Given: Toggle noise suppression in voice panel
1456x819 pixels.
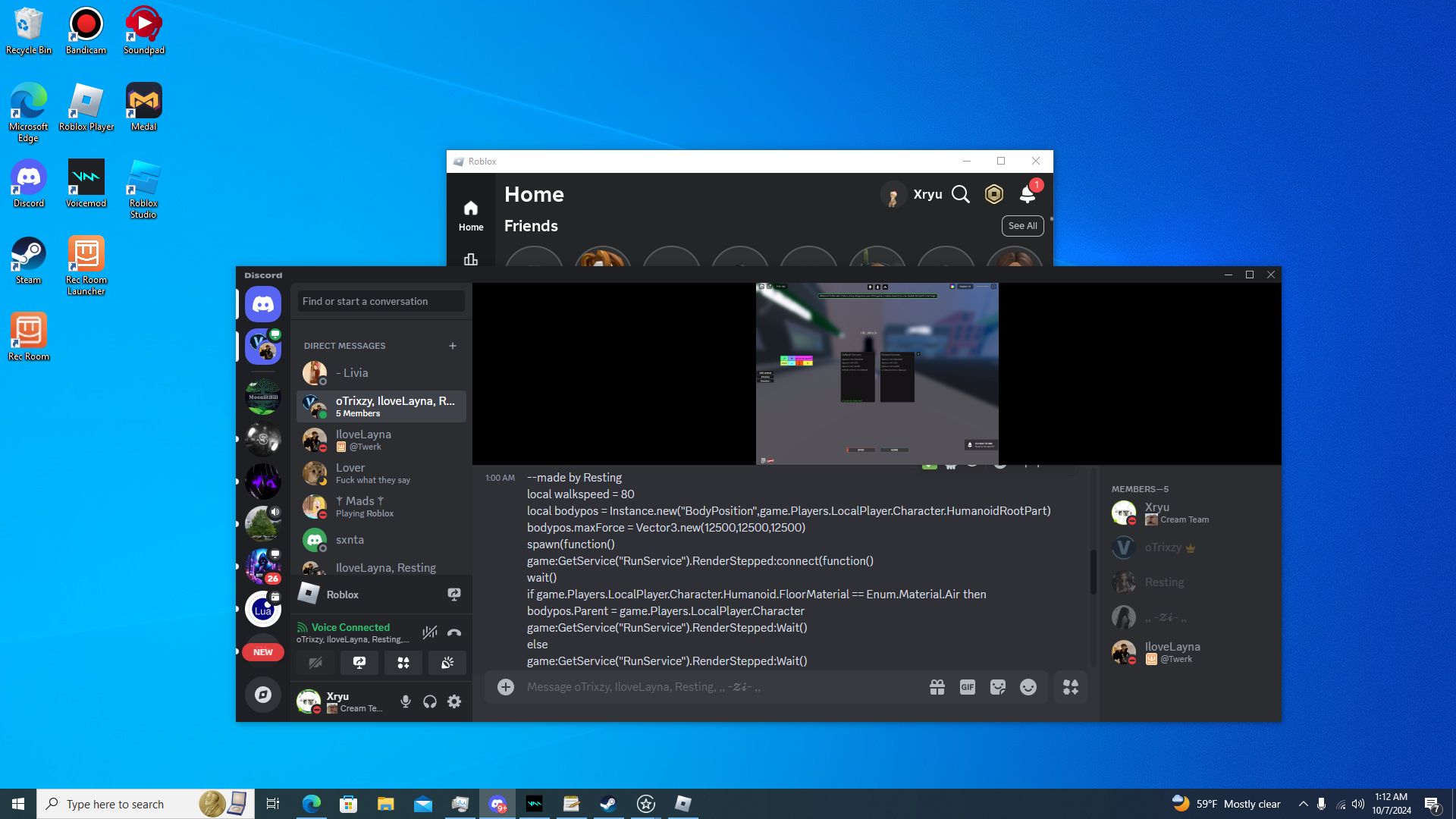Looking at the screenshot, I should tap(429, 632).
